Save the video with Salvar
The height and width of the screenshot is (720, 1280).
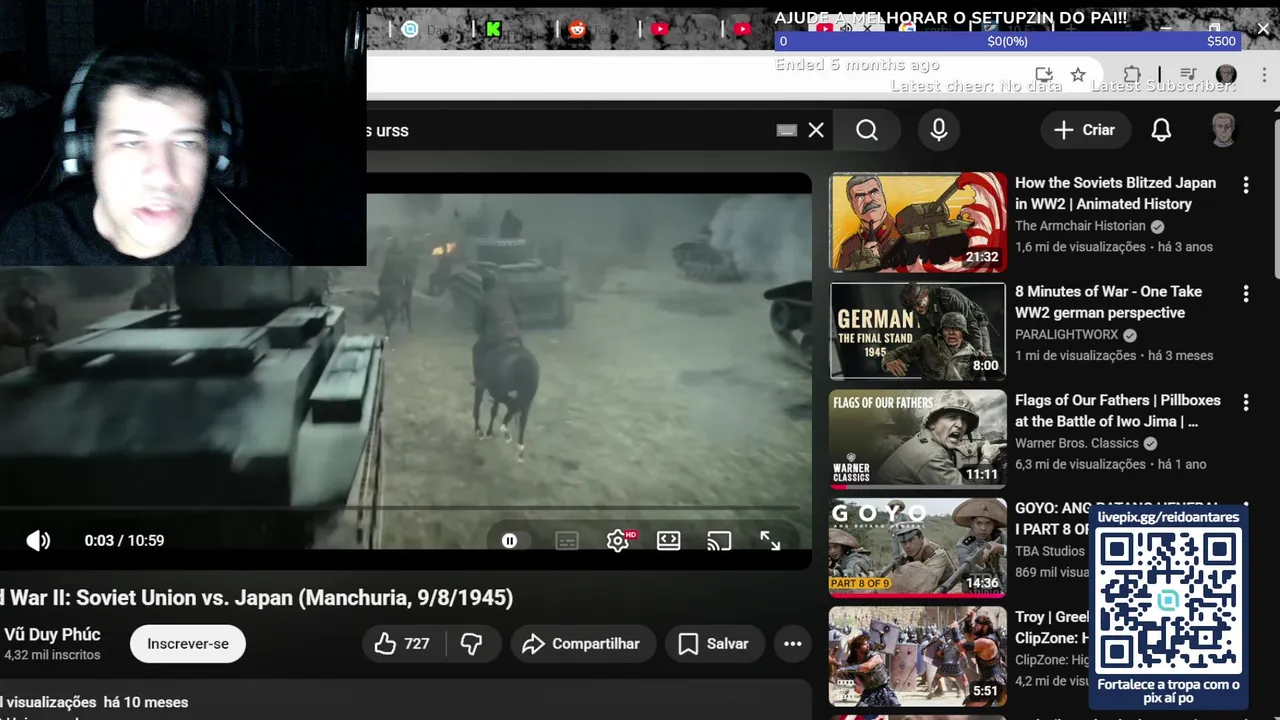point(713,644)
